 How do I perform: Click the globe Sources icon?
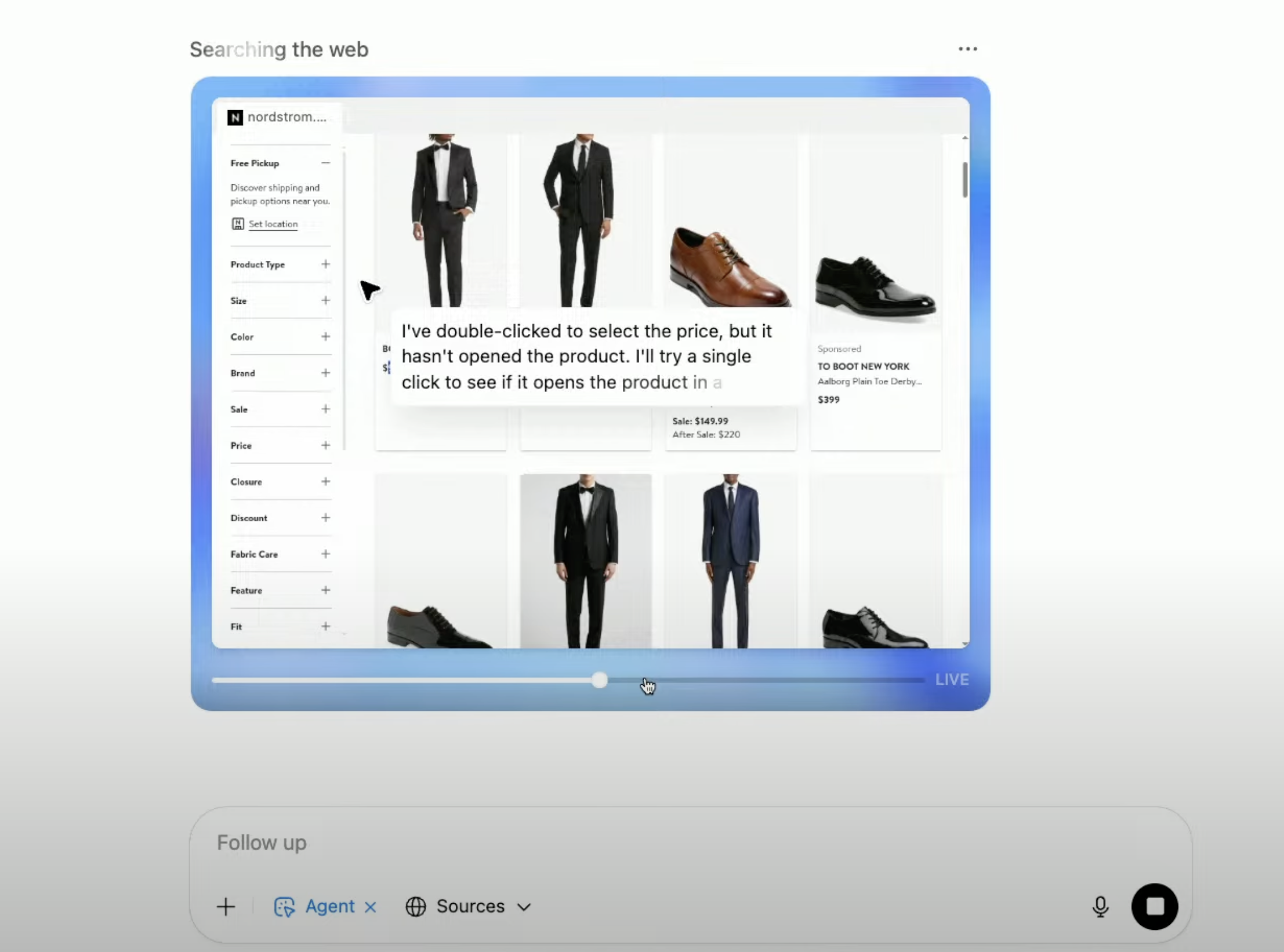click(x=415, y=906)
